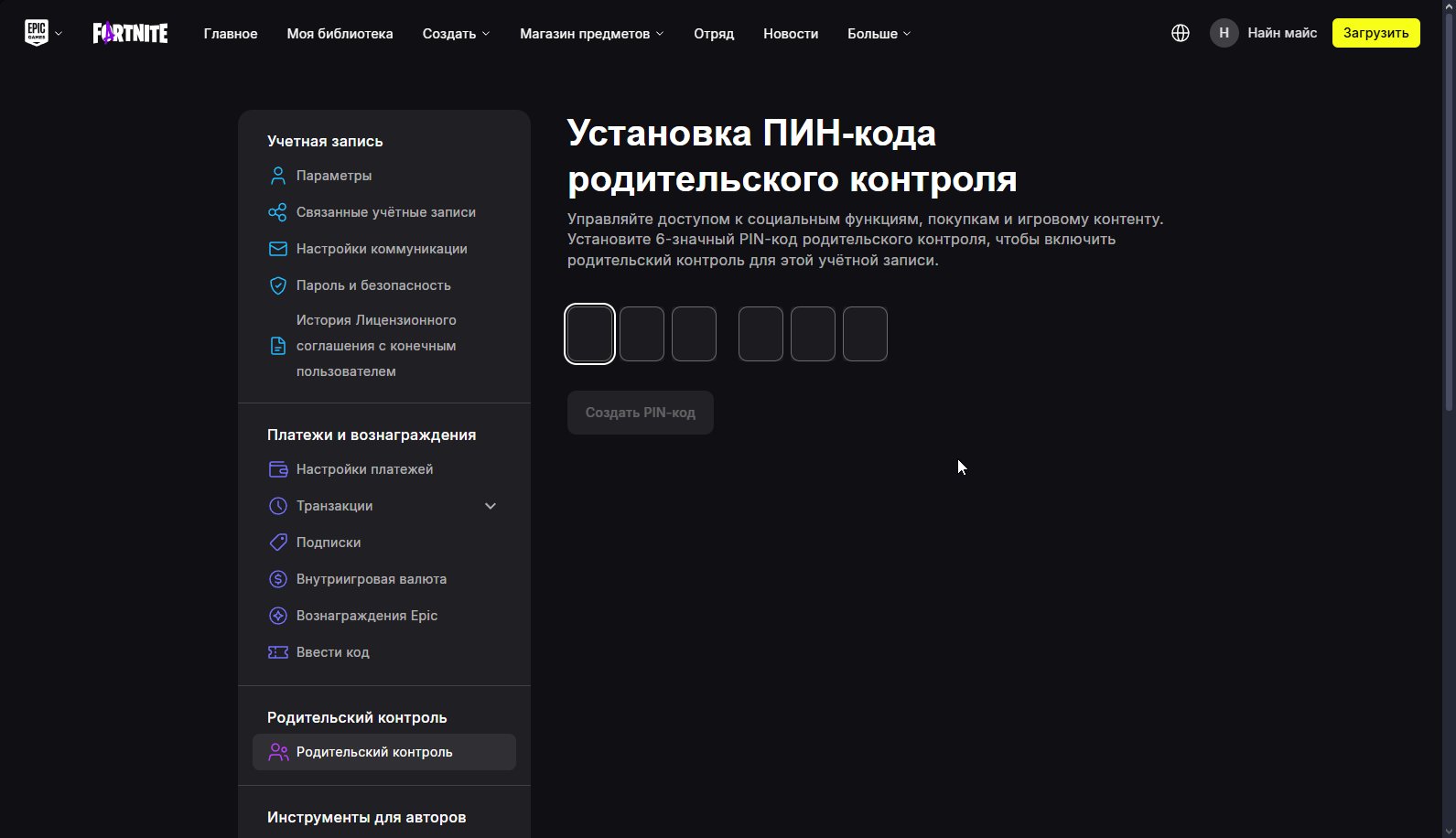This screenshot has width=1456, height=838.
Task: Focus the first PIN digit field
Action: [589, 334]
